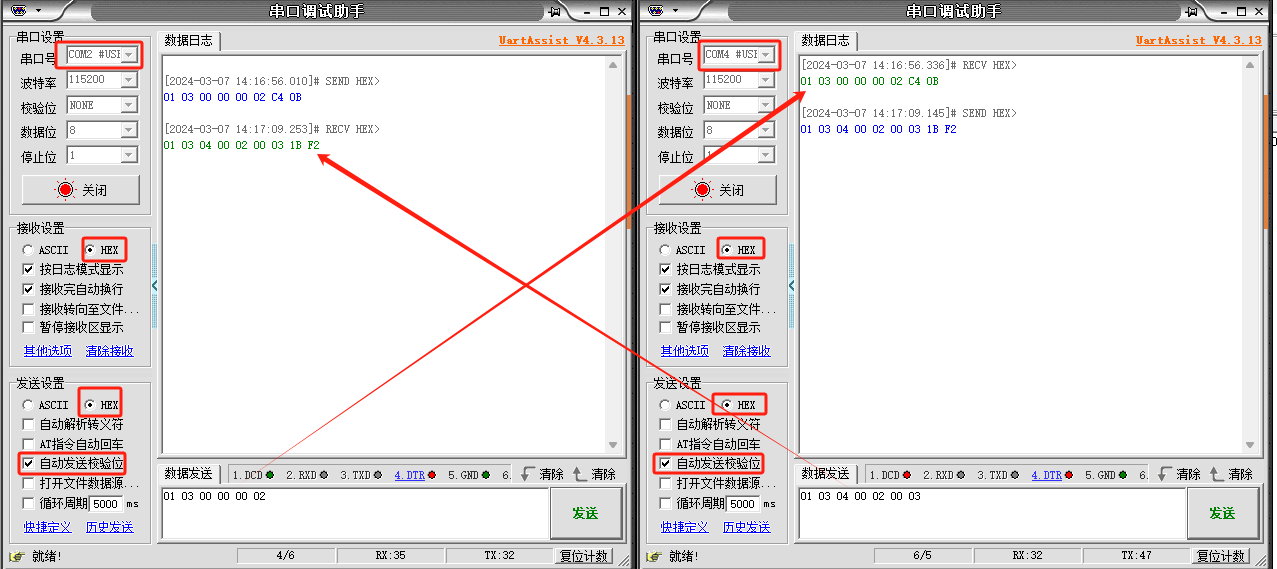The height and width of the screenshot is (569, 1277).
Task: Click the GND indicator in the left window
Action: 469,475
